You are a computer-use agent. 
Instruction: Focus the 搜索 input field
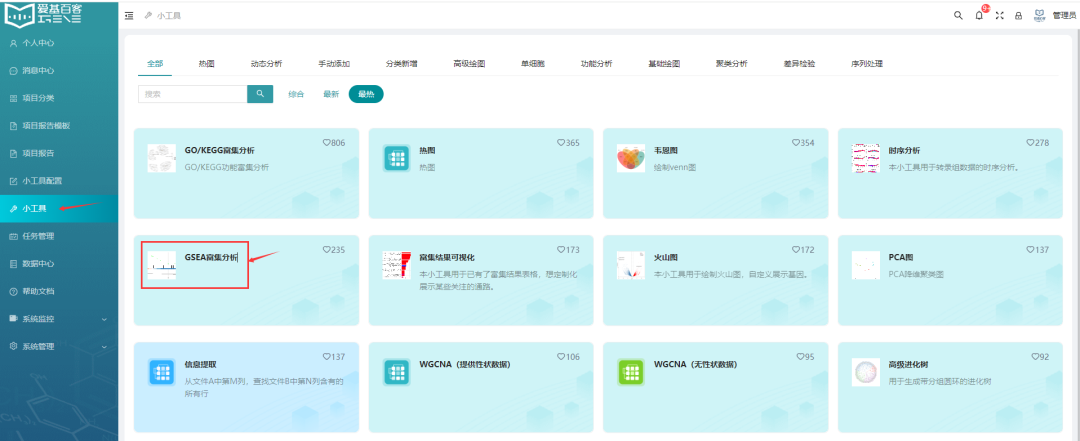193,94
